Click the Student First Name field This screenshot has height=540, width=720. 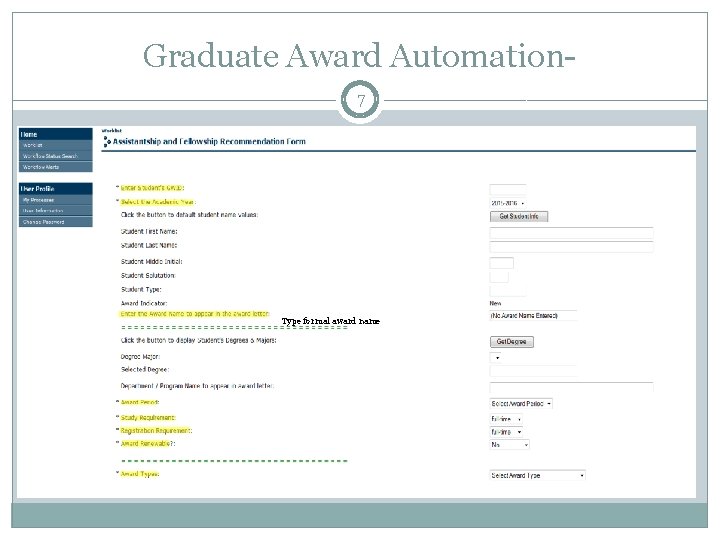coord(571,232)
